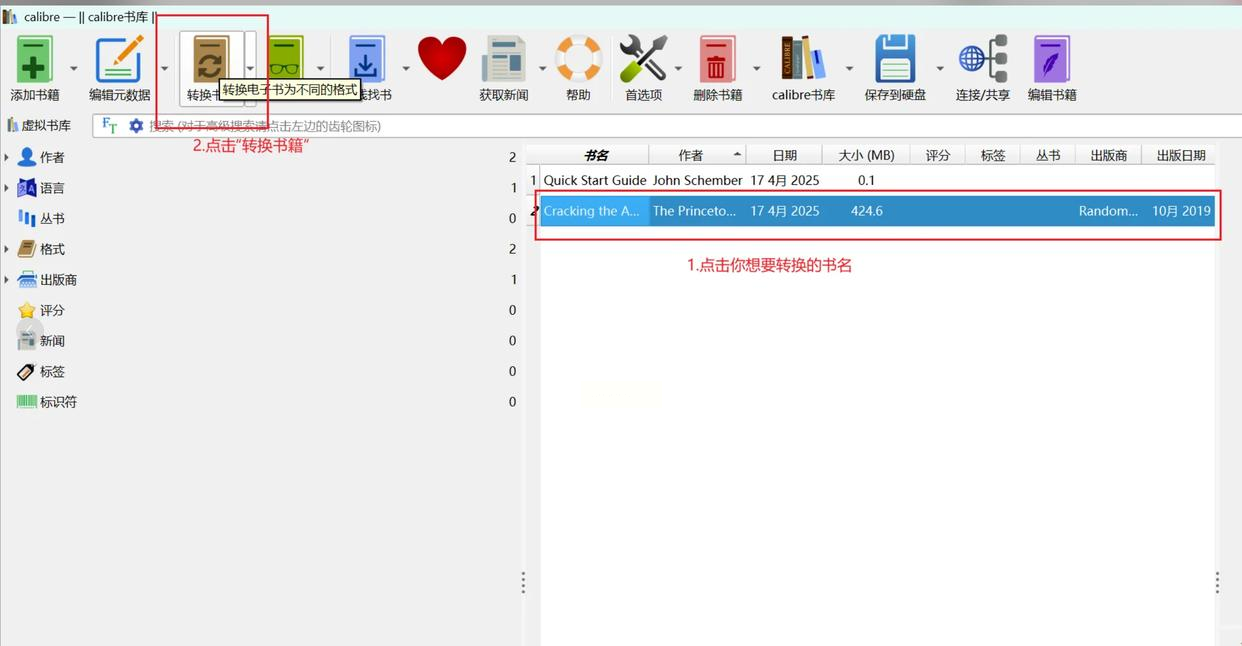This screenshot has height=646, width=1242.
Task: Open Get books dropdown arrow
Action: coord(406,69)
